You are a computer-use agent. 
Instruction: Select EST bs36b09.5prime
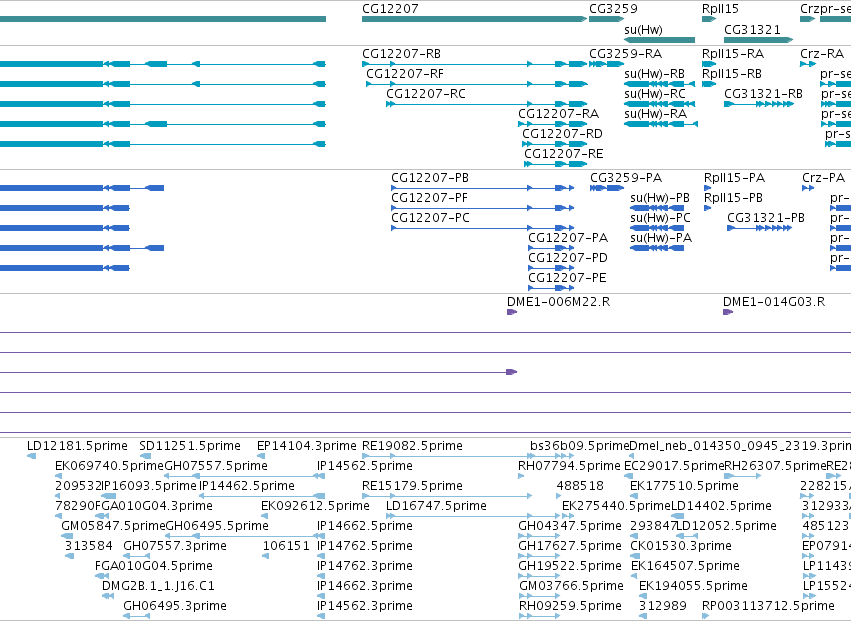[x=579, y=446]
